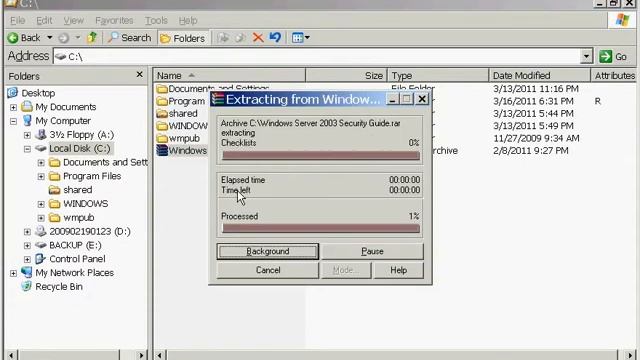Toggle the Folders pane button
The width and height of the screenshot is (640, 360).
tap(183, 38)
